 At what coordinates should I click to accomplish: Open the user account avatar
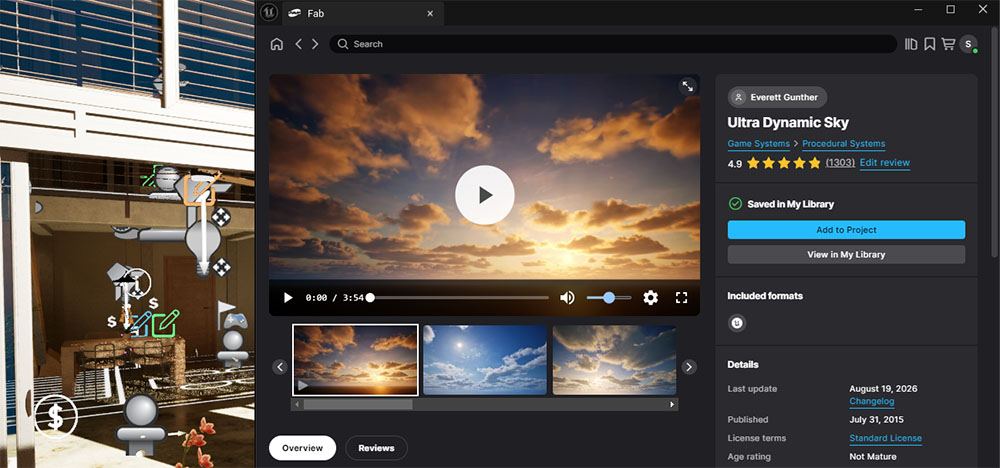[x=968, y=44]
